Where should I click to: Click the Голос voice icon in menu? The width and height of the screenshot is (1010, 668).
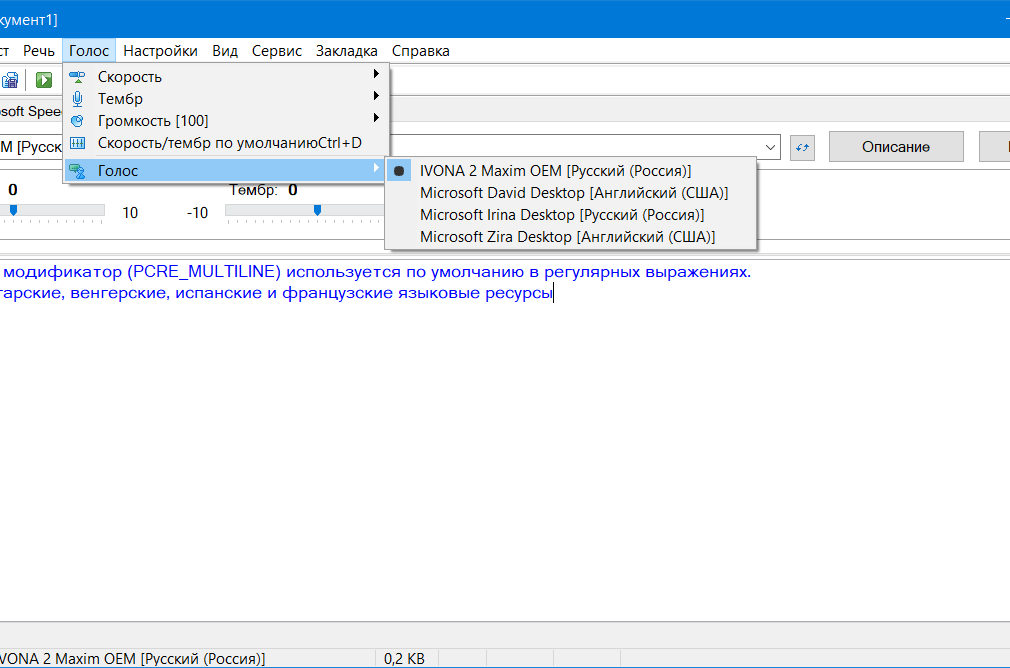[x=77, y=171]
